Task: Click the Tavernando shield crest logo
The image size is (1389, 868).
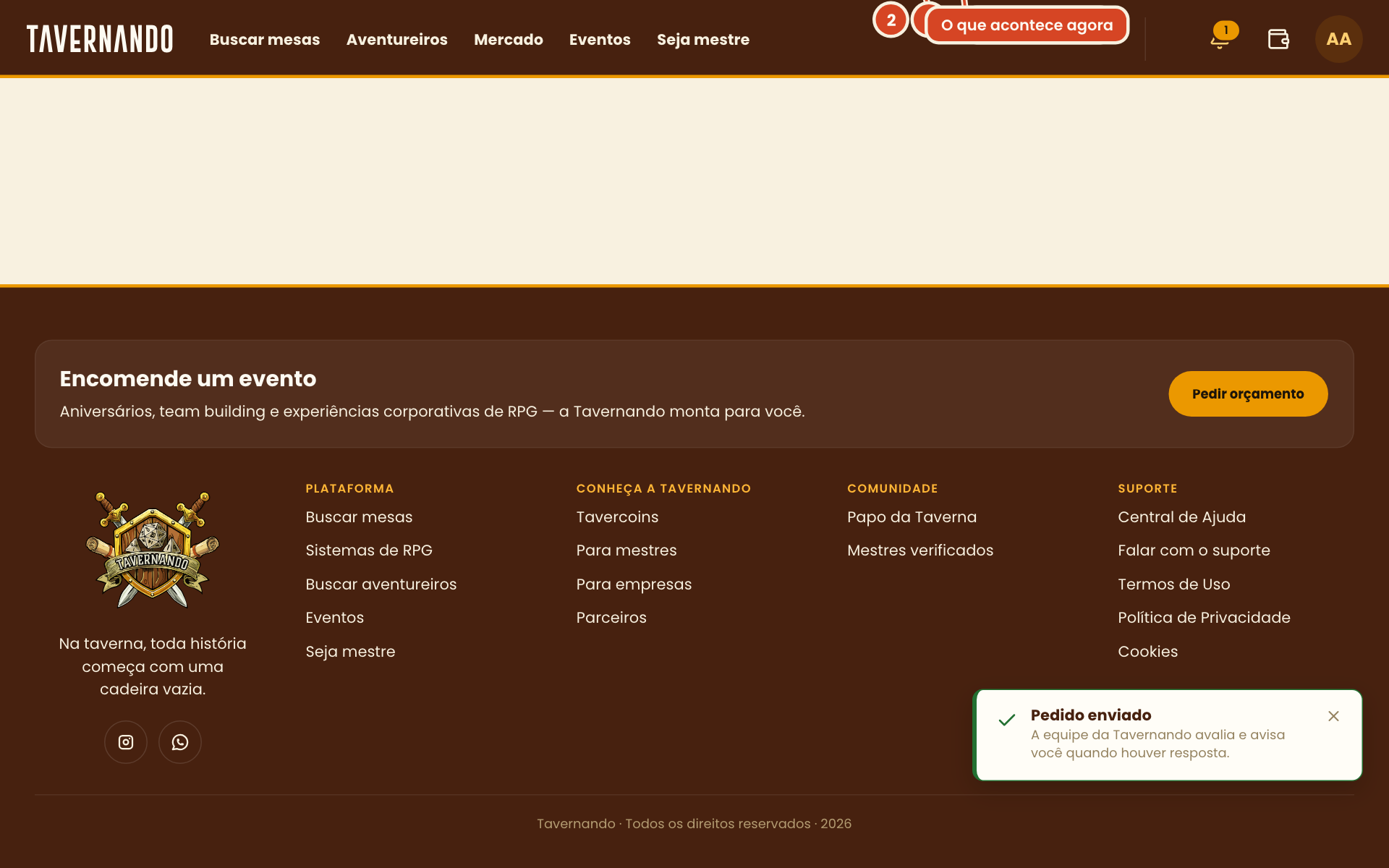Action: (x=153, y=550)
